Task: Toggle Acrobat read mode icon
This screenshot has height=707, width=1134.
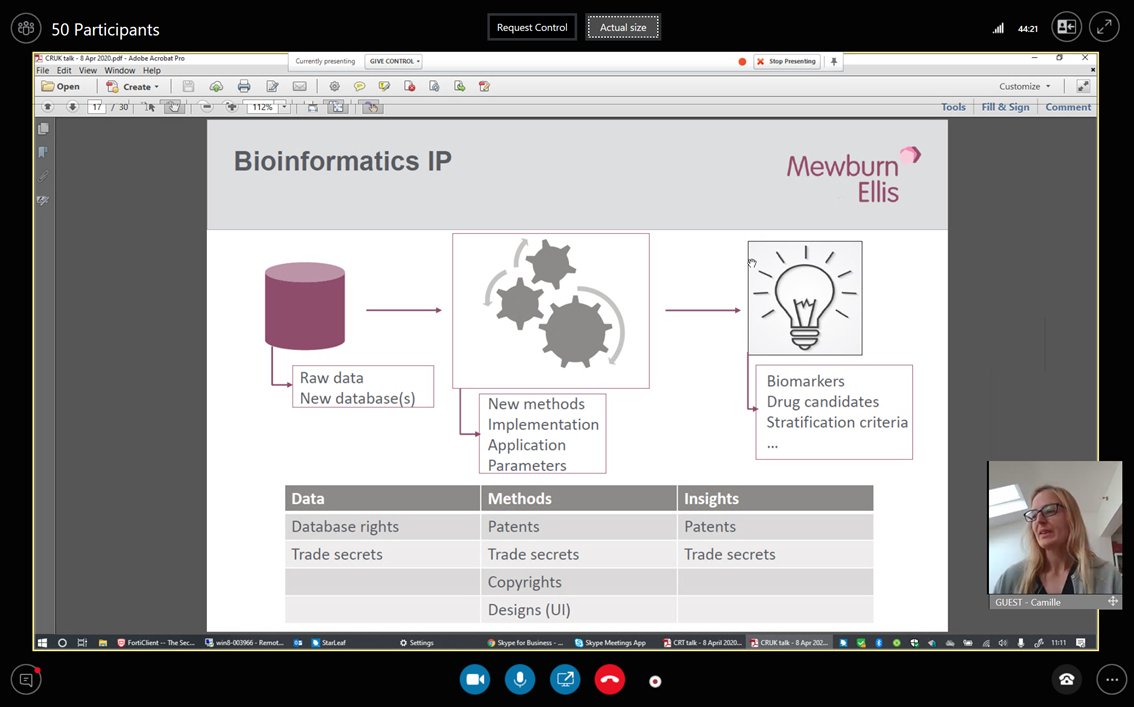Action: tap(1083, 86)
